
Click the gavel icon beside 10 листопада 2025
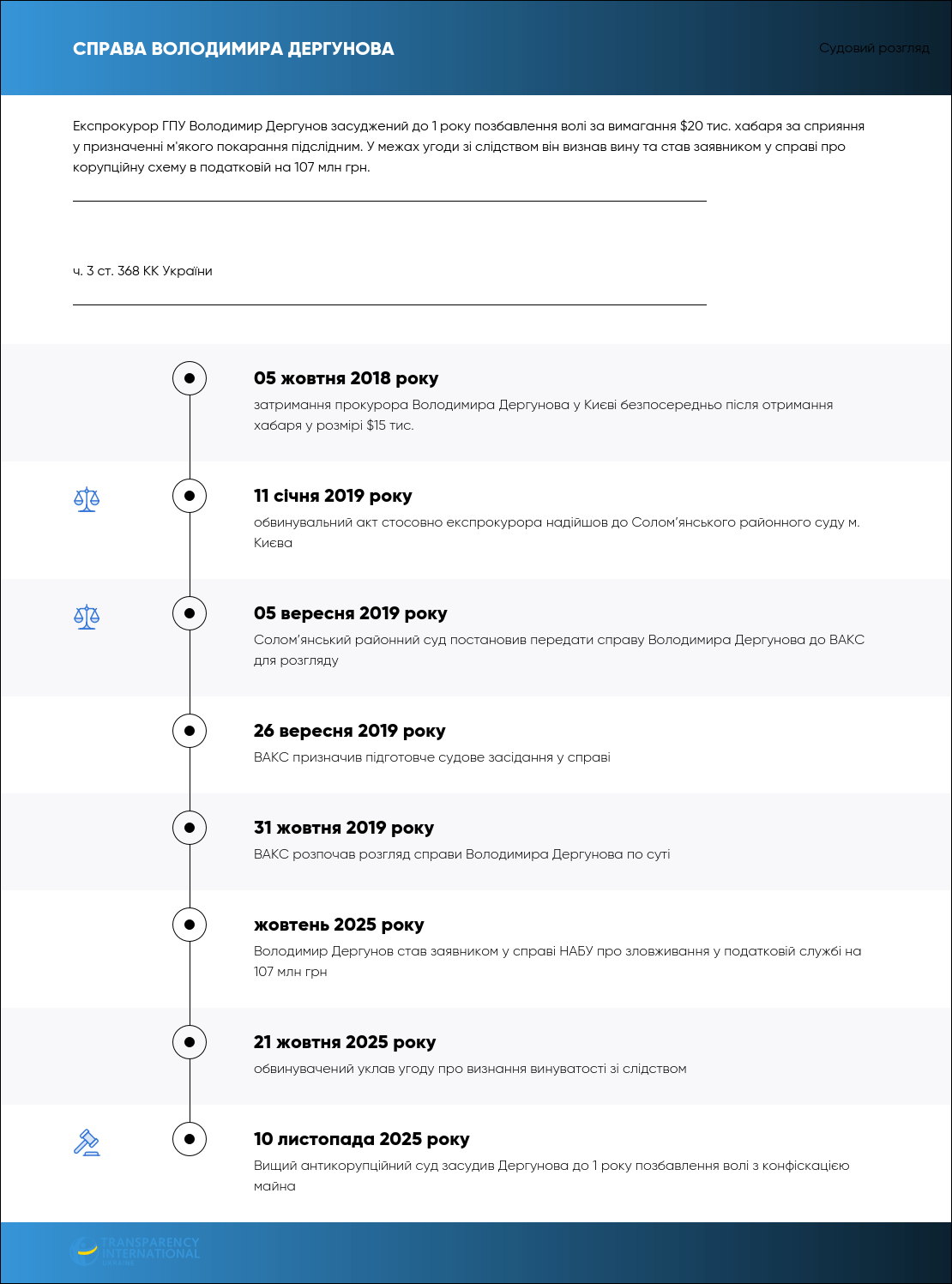[87, 1142]
